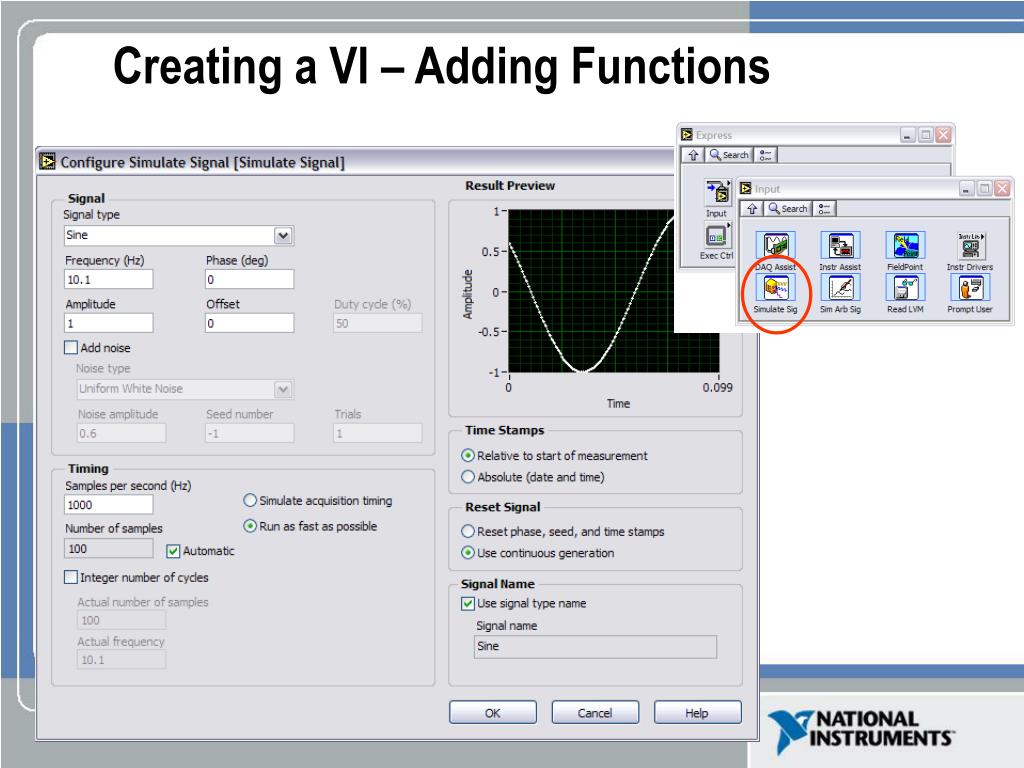Screen dimensions: 1024x768
Task: Click the up arrow in Express palette
Action: coord(693,155)
